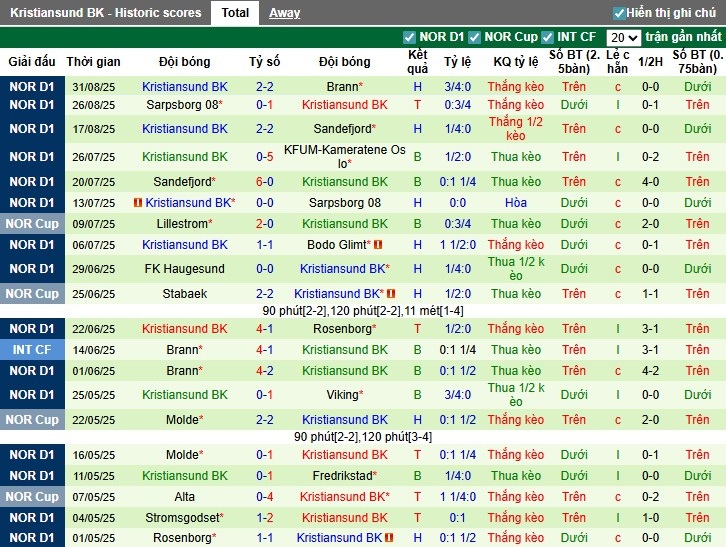726x547 pixels.
Task: Click the 'Tỷ số' column header
Action: pyautogui.click(x=265, y=61)
